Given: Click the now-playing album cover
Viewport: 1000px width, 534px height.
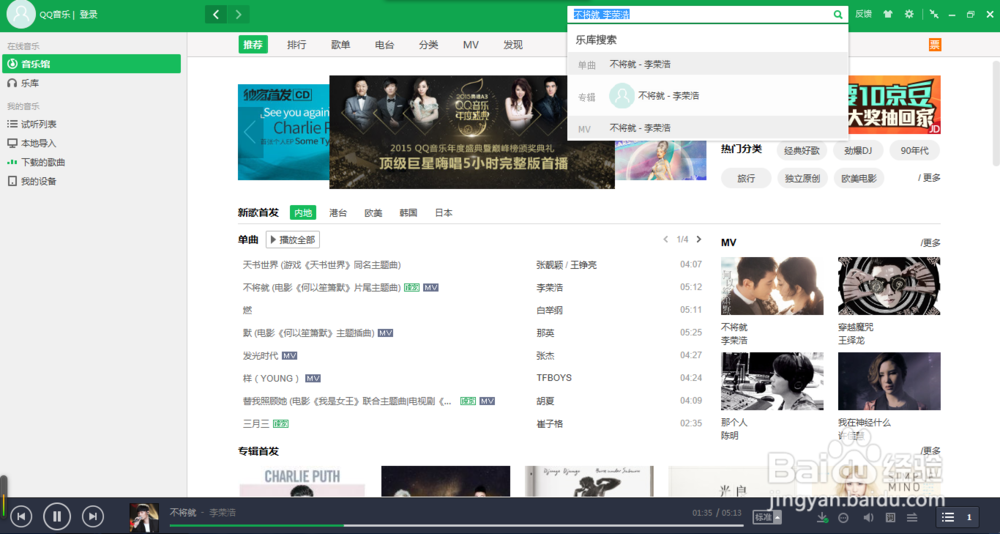Looking at the screenshot, I should (x=144, y=517).
